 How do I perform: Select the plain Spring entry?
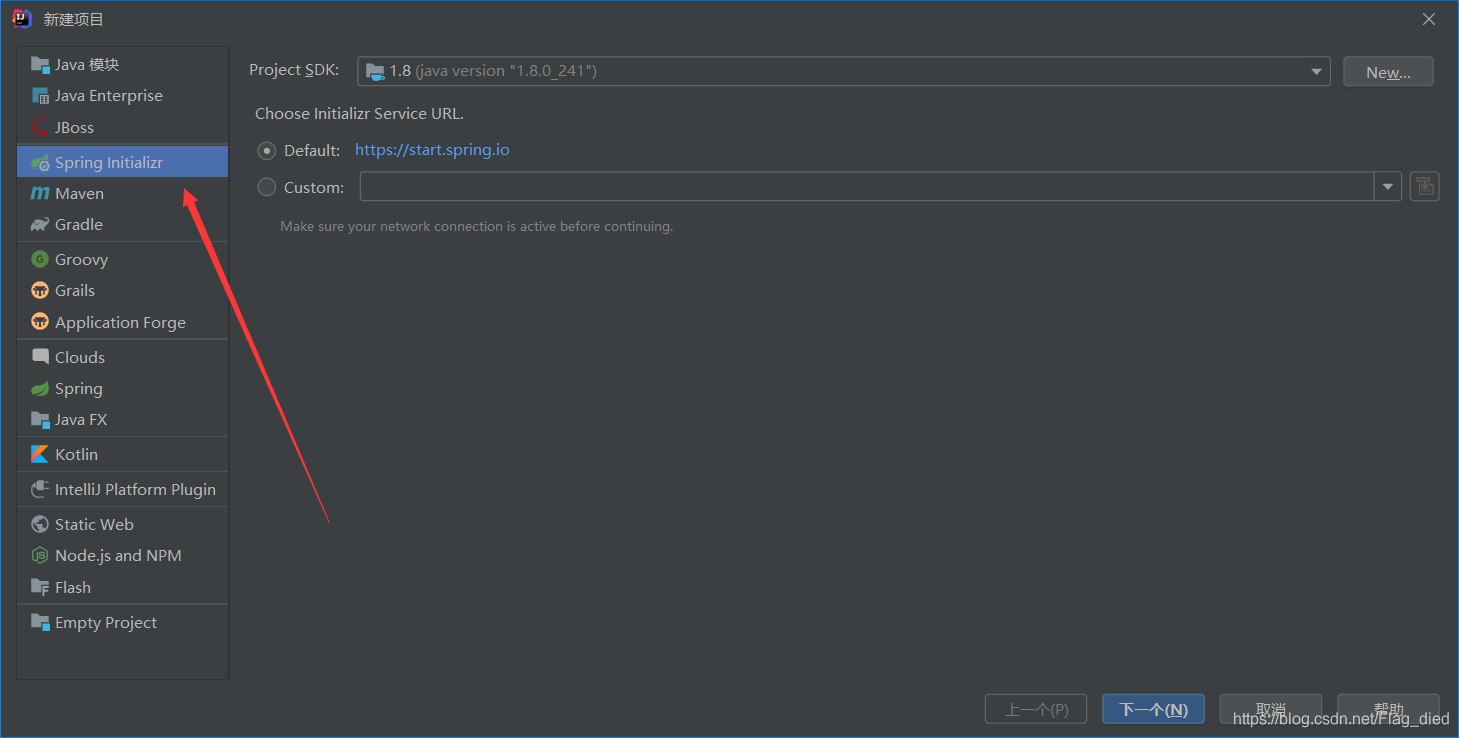coord(123,388)
